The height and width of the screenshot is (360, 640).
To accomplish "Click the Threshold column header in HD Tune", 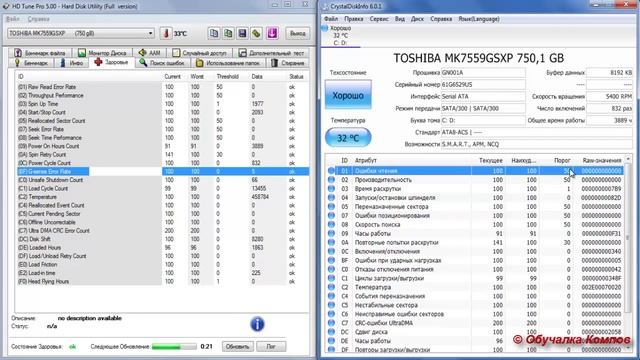I will click(227, 77).
